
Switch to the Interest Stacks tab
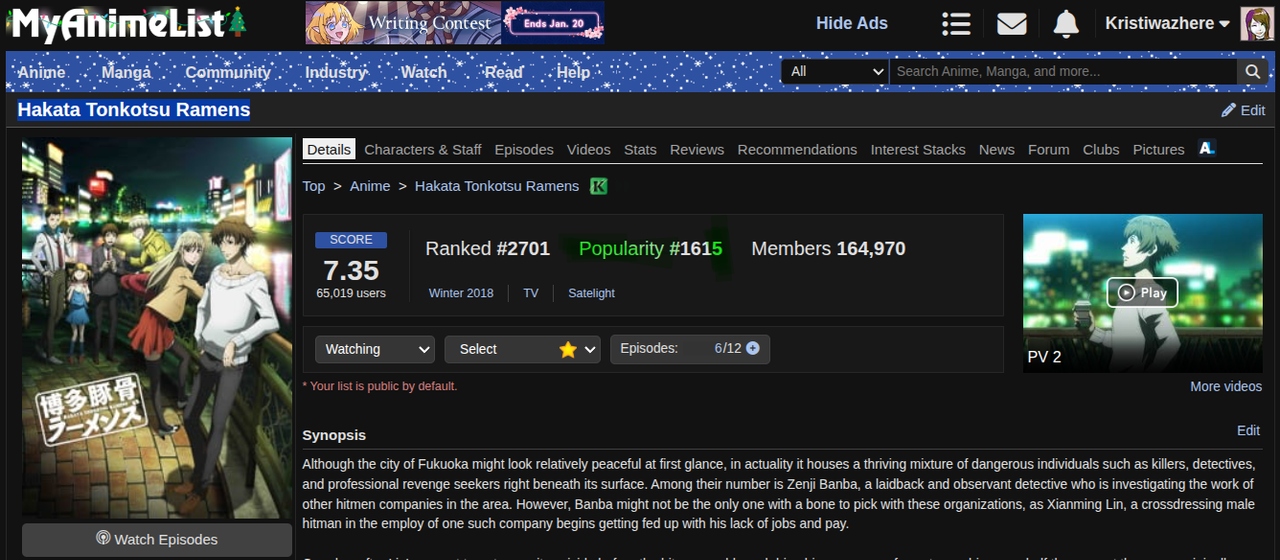pyautogui.click(x=918, y=149)
